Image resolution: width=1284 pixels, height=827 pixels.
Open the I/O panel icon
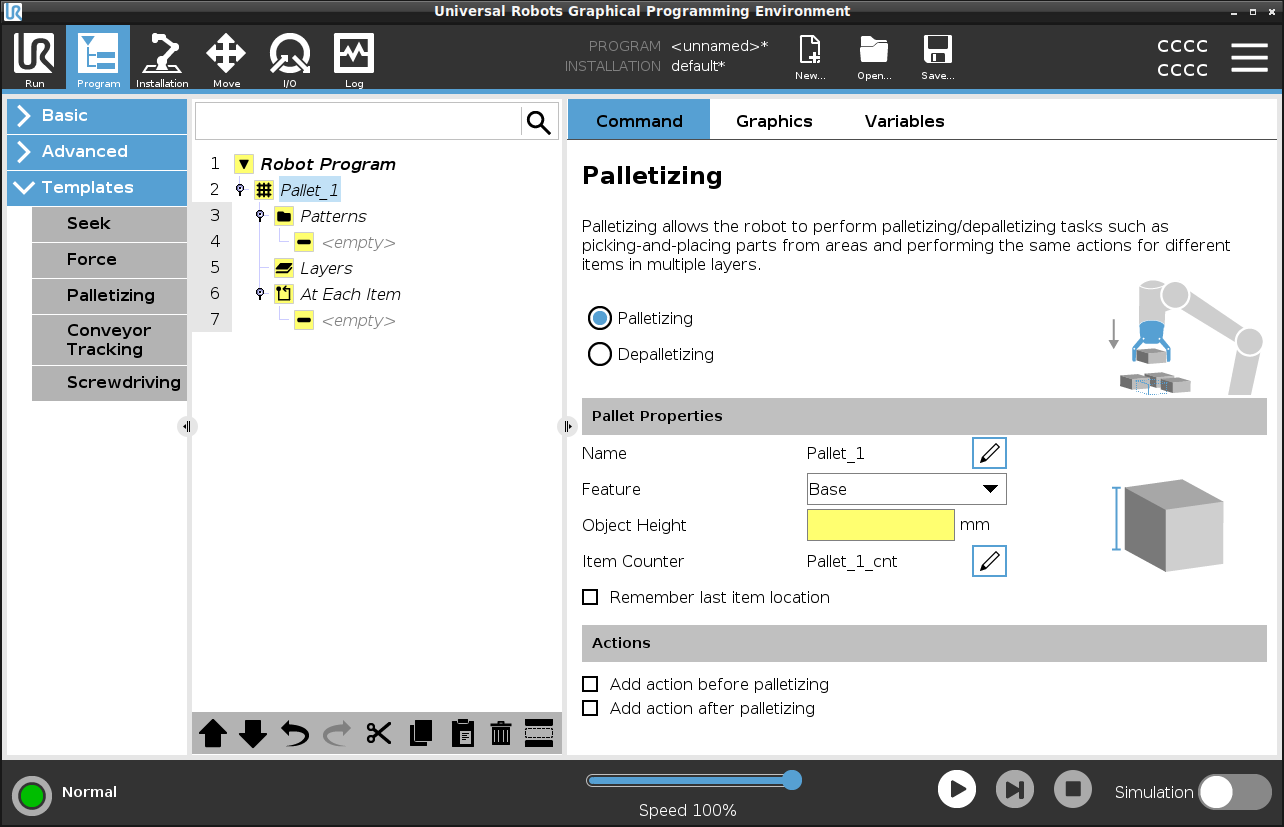(289, 59)
